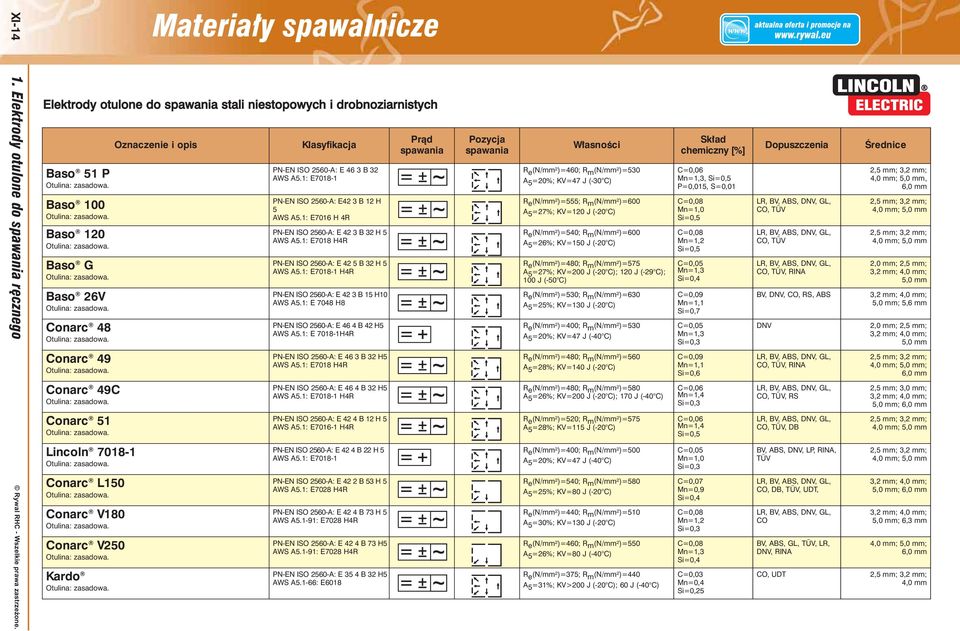Click the welding current symbol for Conarc L150
The width and height of the screenshot is (960, 631).
coord(422,489)
